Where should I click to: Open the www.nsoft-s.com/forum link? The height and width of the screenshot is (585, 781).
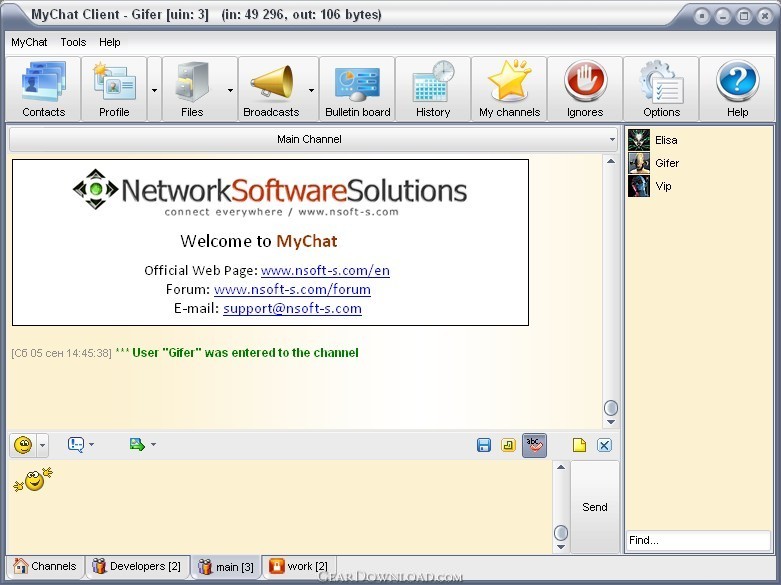[x=292, y=290]
